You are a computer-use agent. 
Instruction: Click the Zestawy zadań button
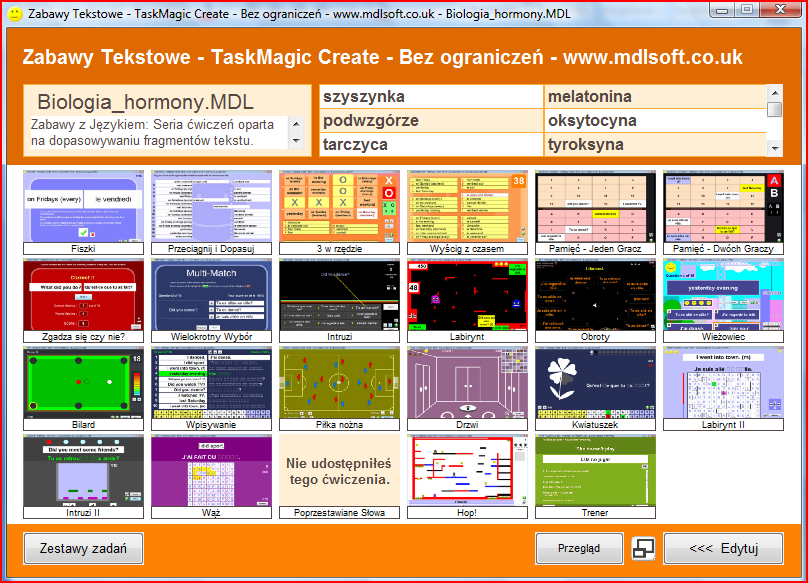click(83, 548)
